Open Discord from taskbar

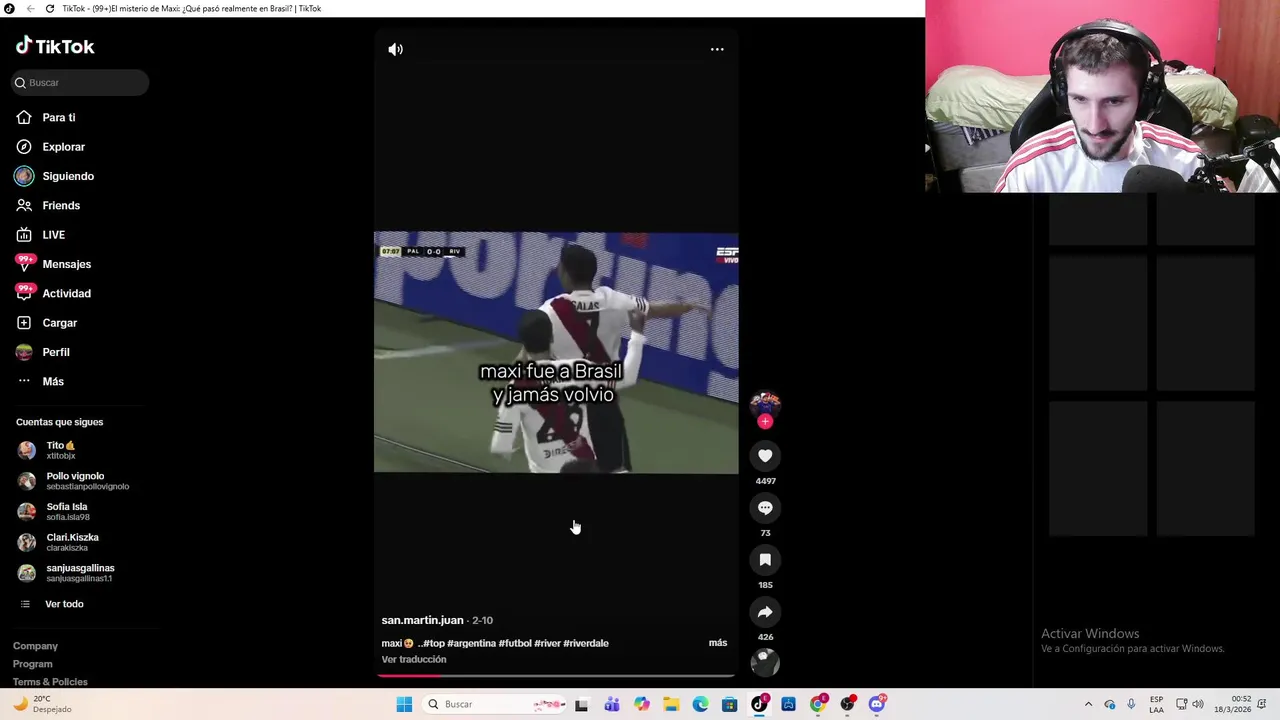click(877, 704)
